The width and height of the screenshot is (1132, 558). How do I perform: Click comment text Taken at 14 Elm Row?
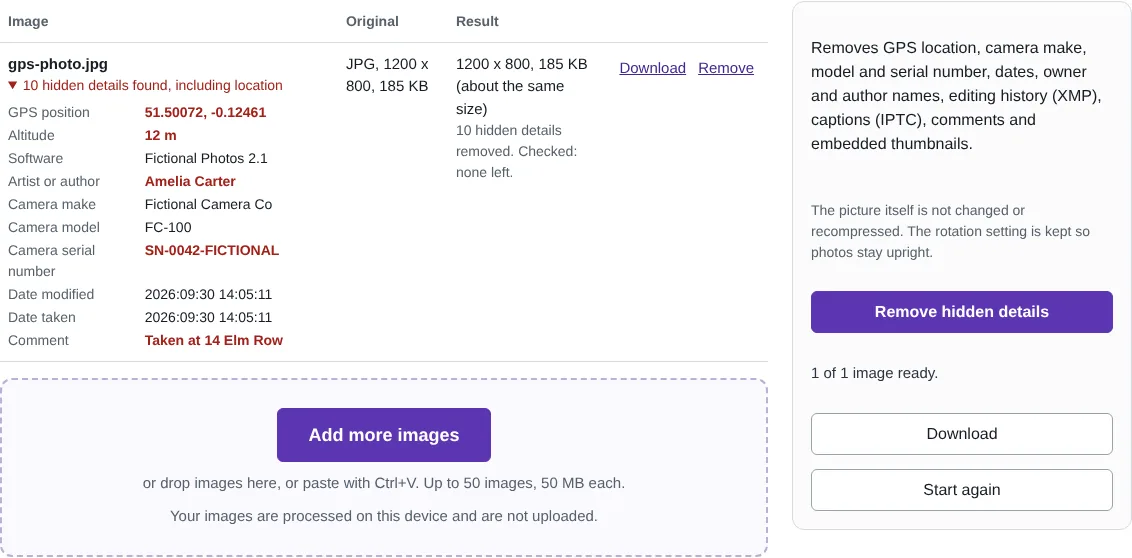point(214,341)
